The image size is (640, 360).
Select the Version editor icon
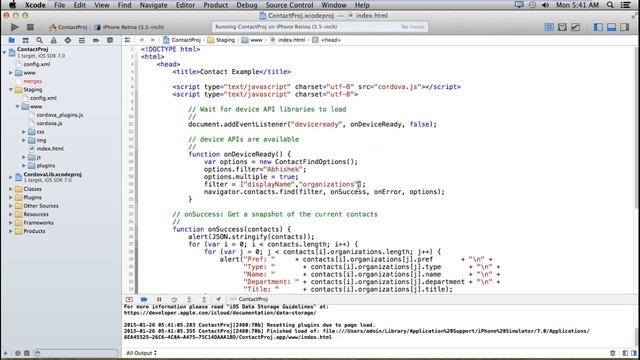pos(576,27)
